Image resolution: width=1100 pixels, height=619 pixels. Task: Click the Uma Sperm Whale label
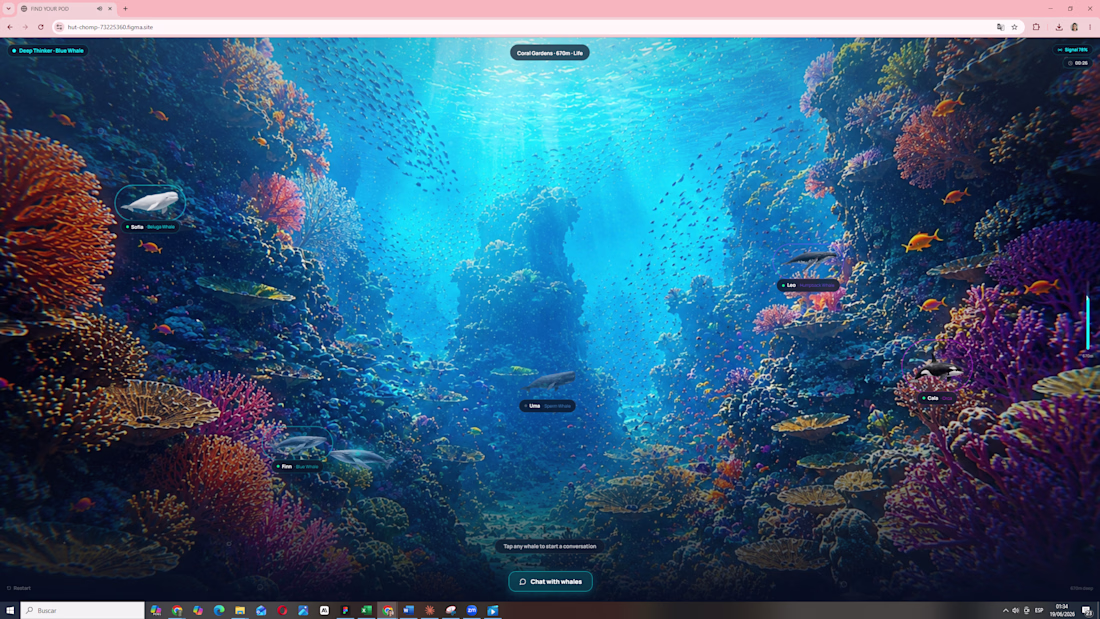pyautogui.click(x=547, y=406)
